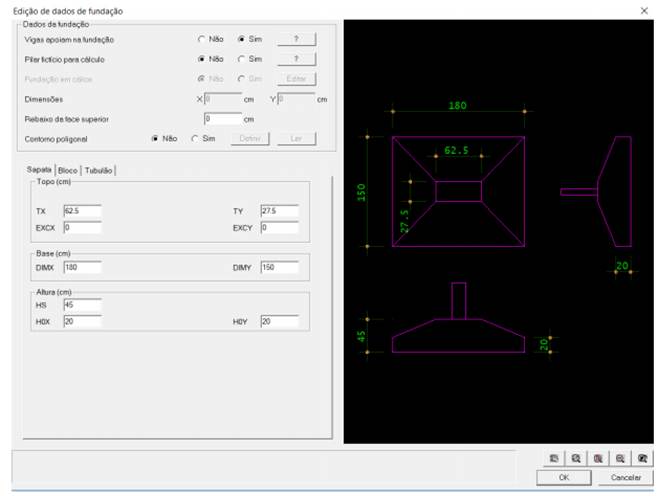The image size is (658, 496).
Task: Open help for Vigas apoiam na fundação
Action: [x=296, y=39]
